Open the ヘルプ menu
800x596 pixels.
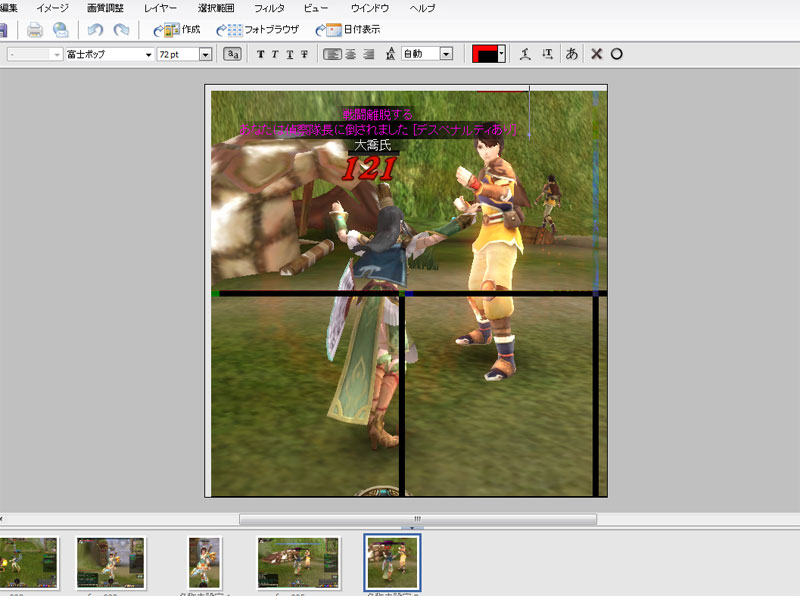click(422, 8)
